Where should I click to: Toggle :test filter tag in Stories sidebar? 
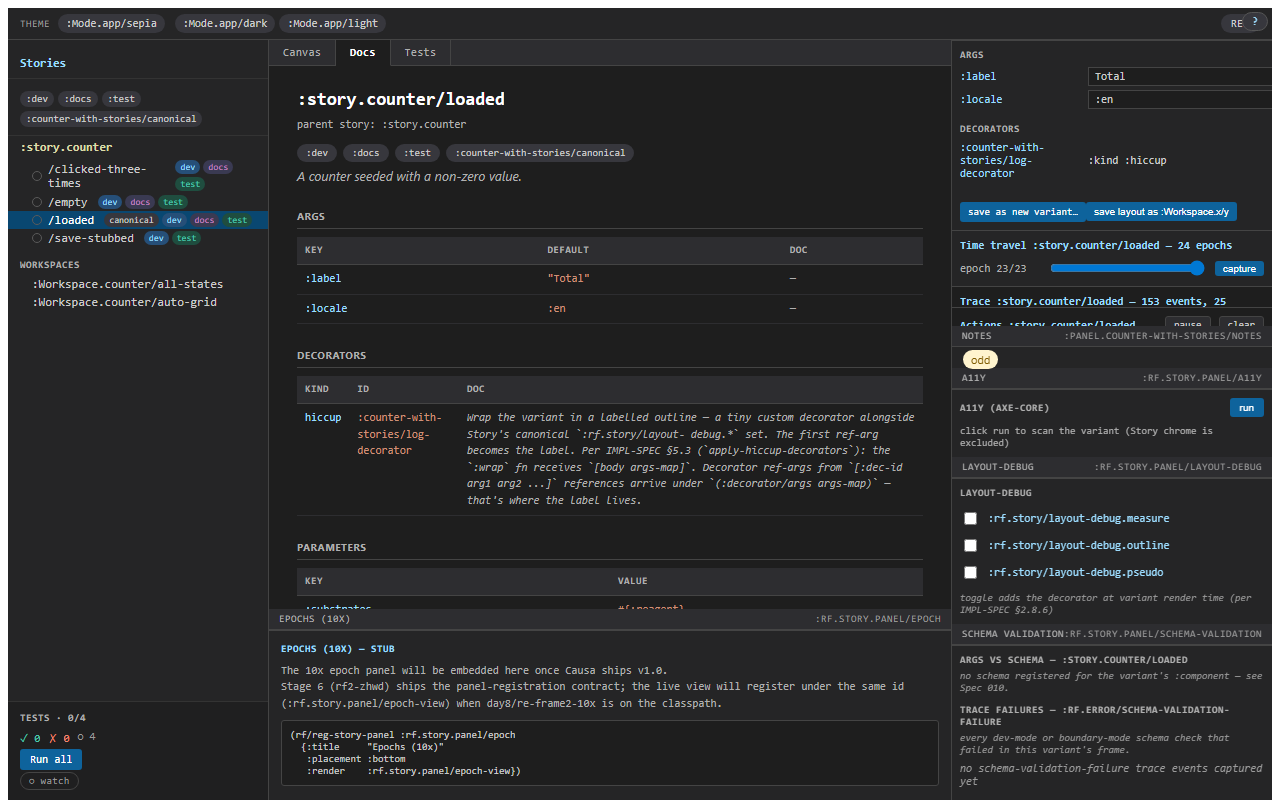pyautogui.click(x=121, y=99)
